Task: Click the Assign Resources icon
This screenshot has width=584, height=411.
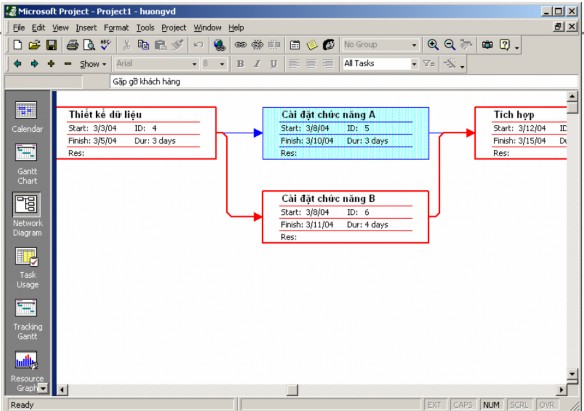Action: (328, 45)
